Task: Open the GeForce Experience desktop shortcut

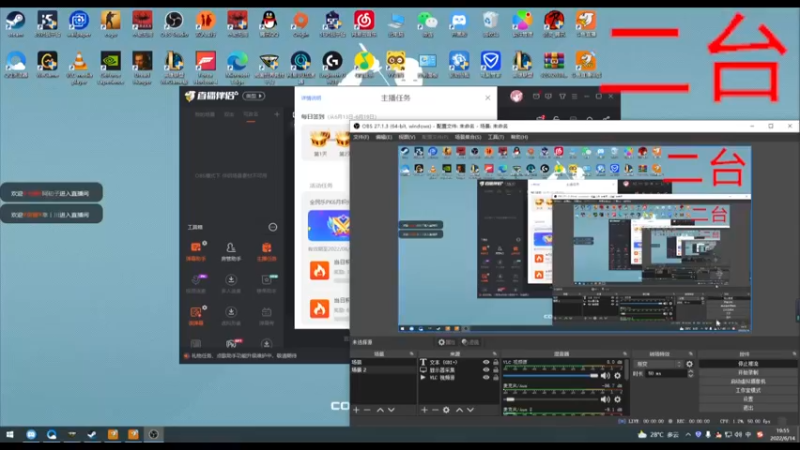Action: coord(110,67)
